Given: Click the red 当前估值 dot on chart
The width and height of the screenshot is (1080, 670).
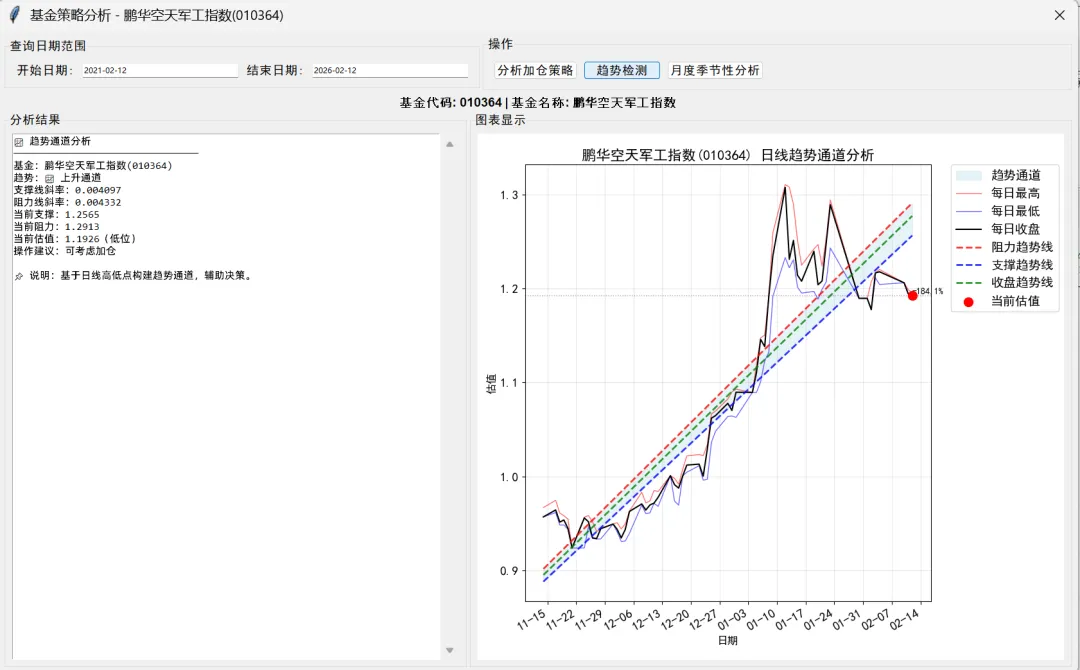Looking at the screenshot, I should click(x=913, y=295).
